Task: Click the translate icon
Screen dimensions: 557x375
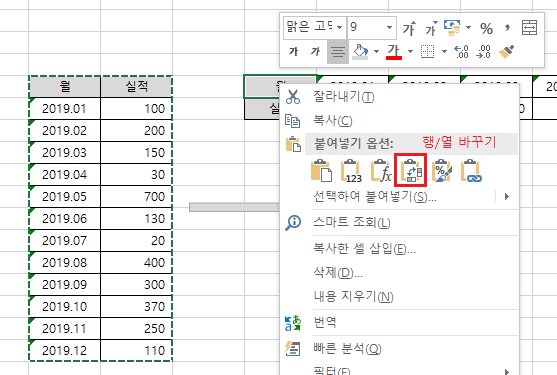Action: click(293, 323)
